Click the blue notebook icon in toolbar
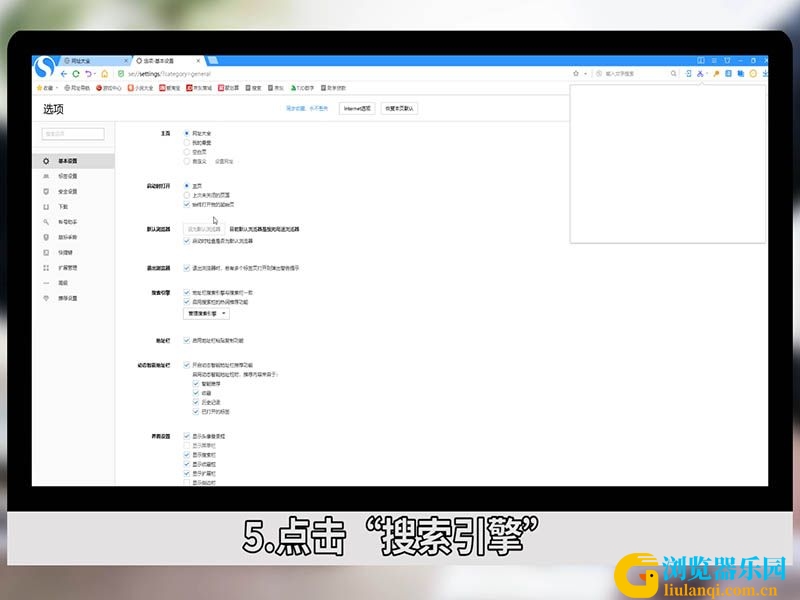 728,73
